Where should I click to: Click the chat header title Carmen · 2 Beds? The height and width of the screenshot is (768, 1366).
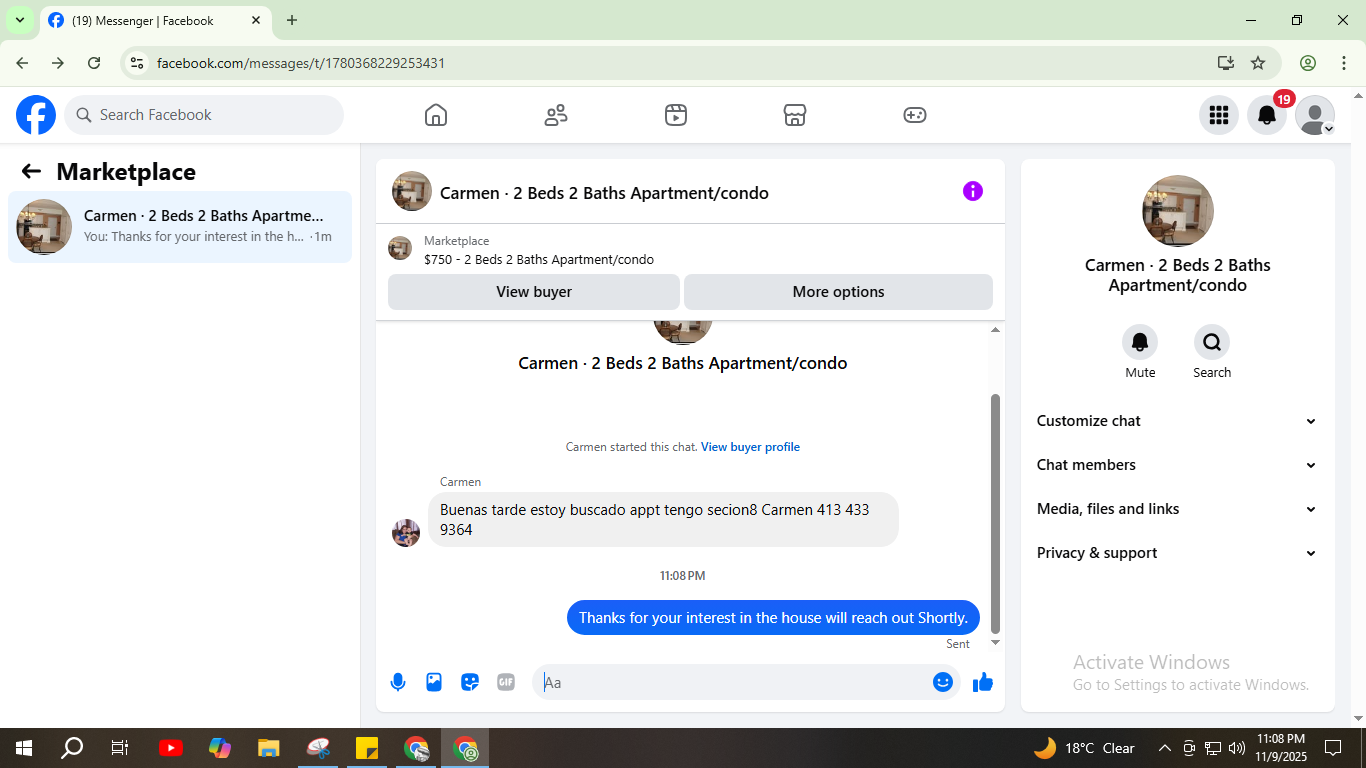point(604,193)
